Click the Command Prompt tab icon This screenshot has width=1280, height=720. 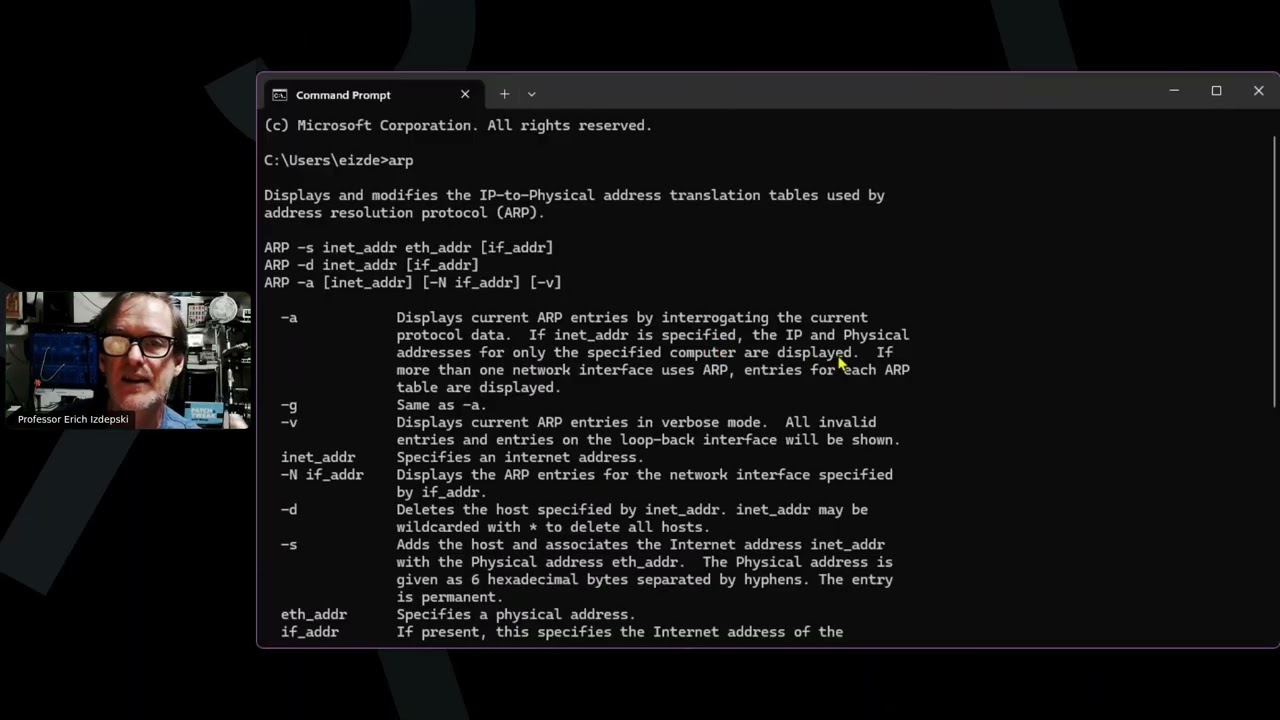click(x=279, y=95)
